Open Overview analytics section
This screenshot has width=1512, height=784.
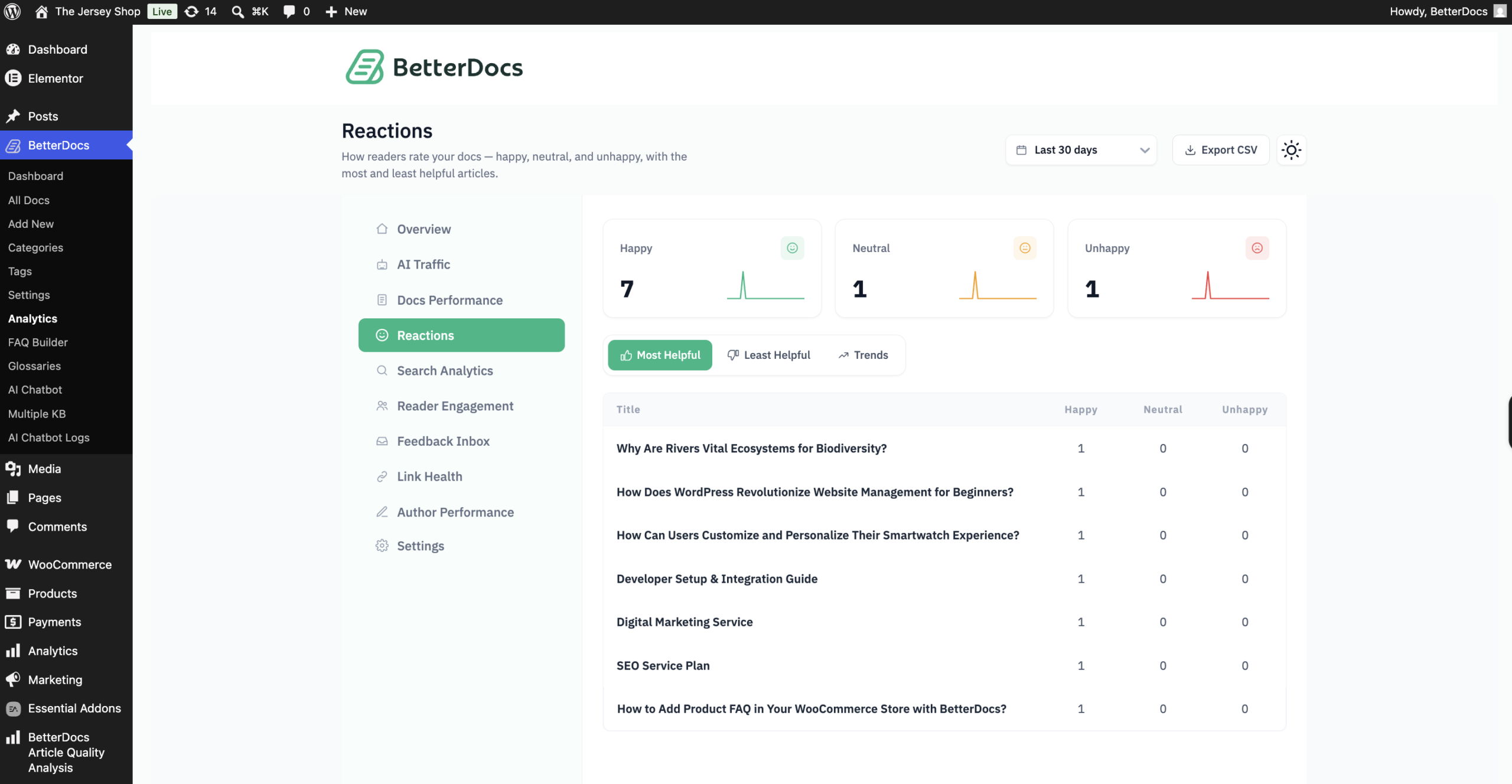click(461, 229)
